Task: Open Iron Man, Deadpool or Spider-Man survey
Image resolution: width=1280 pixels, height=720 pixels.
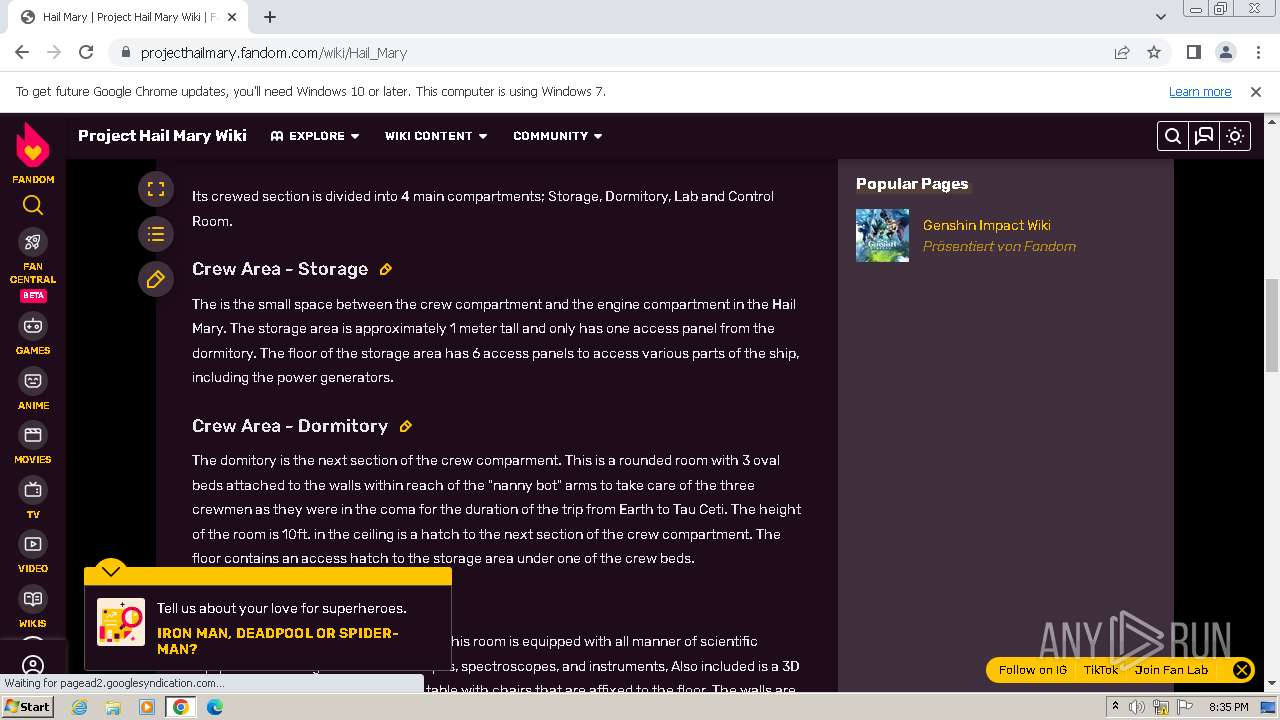Action: [x=277, y=641]
